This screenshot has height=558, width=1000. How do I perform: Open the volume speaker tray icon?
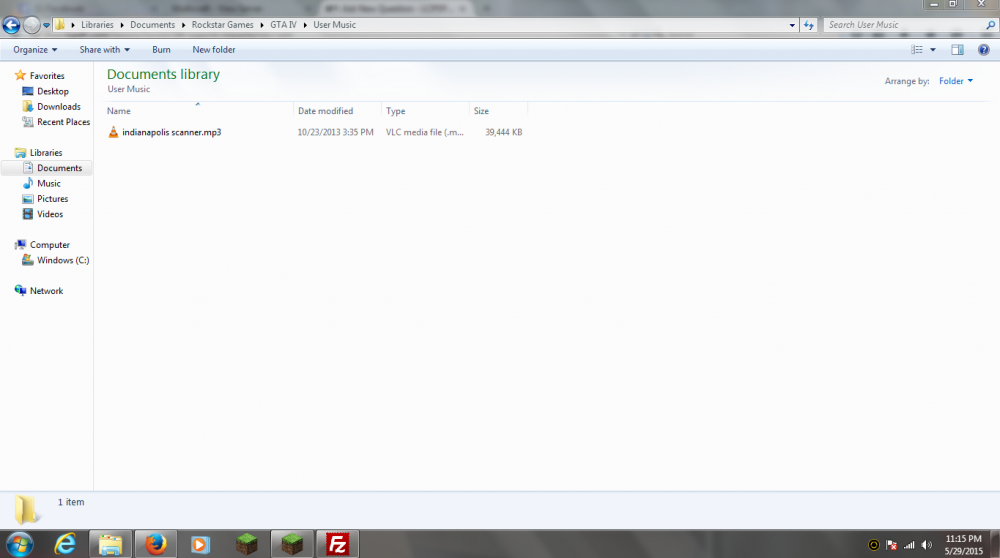927,545
